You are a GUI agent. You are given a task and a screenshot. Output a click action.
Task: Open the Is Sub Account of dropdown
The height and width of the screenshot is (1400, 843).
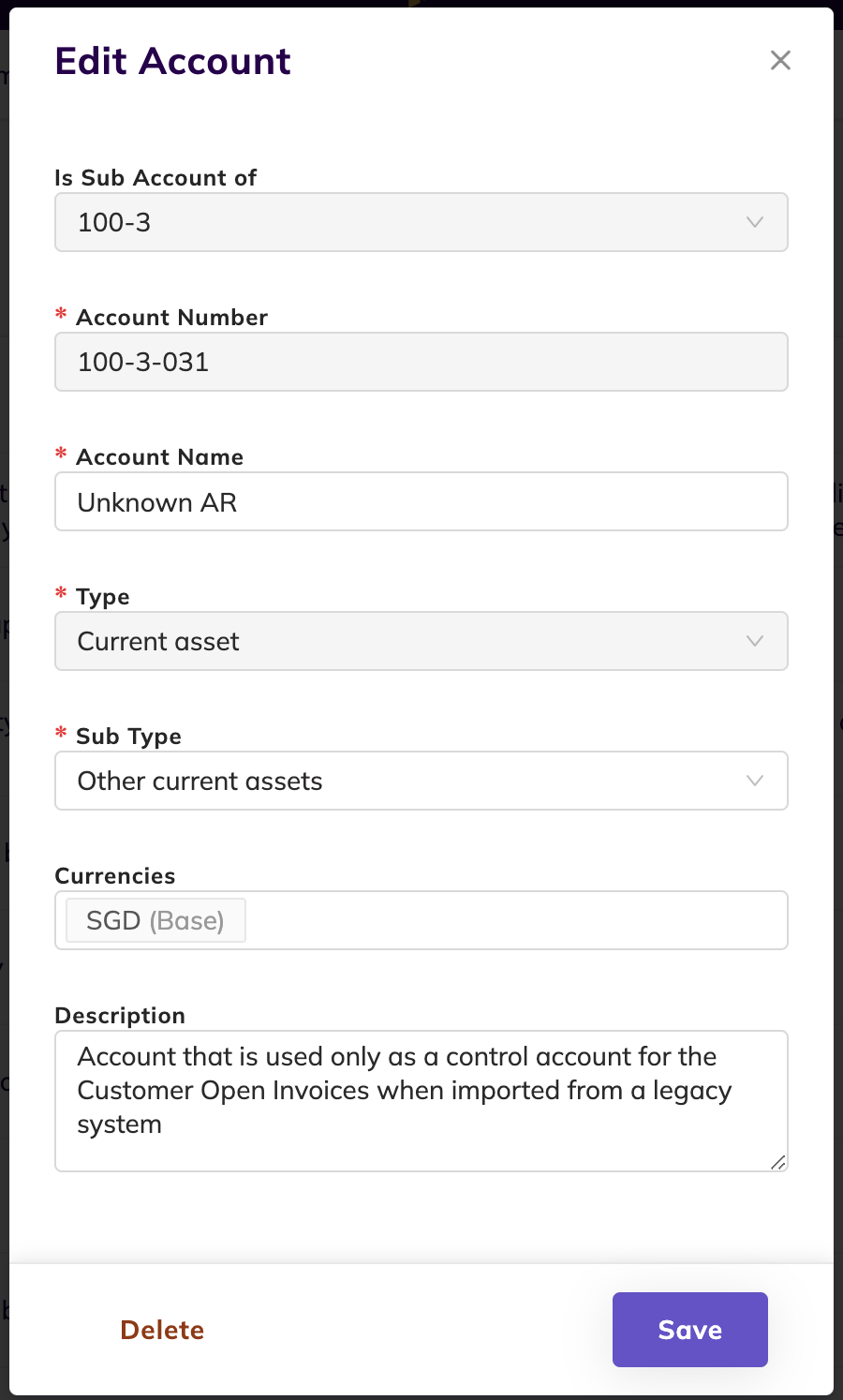pos(421,222)
